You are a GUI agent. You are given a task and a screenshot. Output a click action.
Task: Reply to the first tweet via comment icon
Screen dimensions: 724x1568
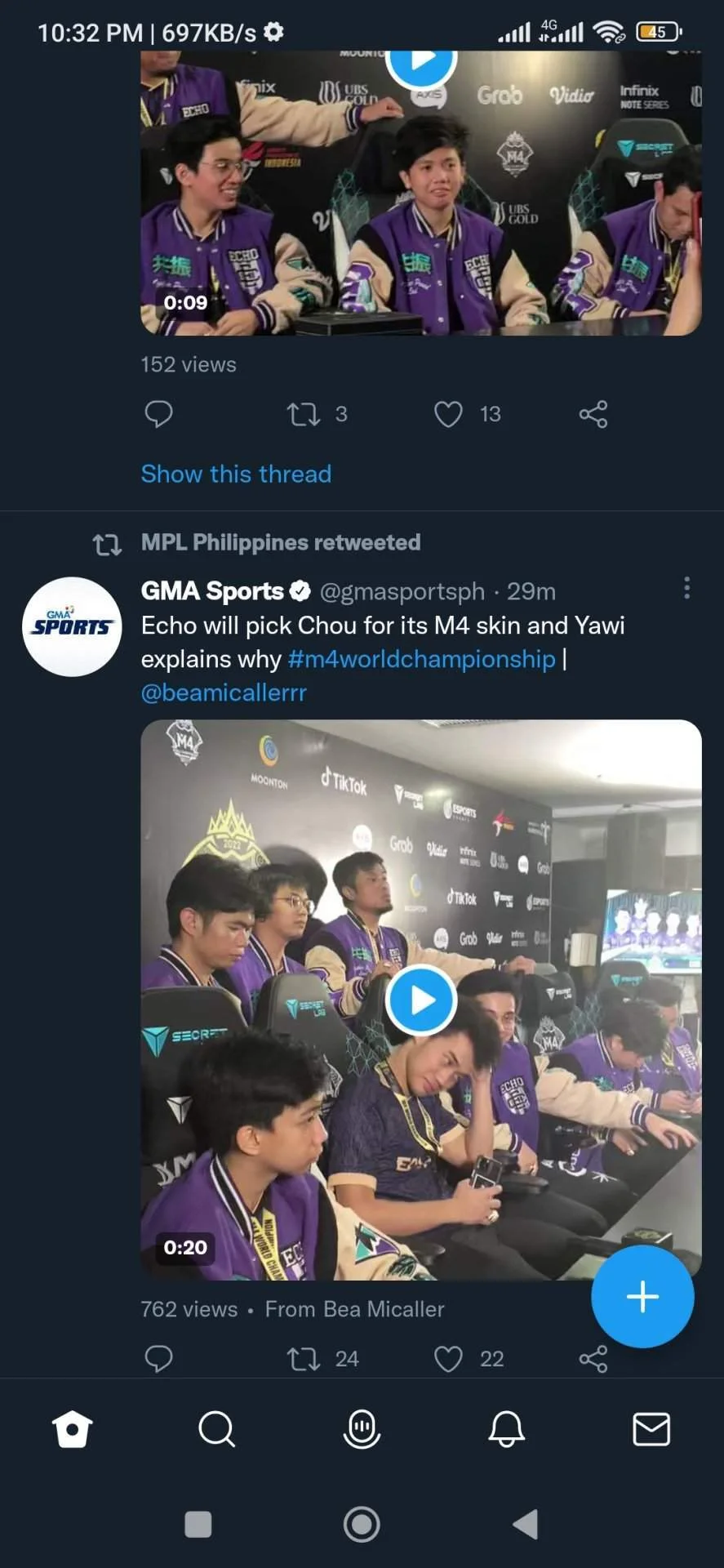pyautogui.click(x=158, y=414)
